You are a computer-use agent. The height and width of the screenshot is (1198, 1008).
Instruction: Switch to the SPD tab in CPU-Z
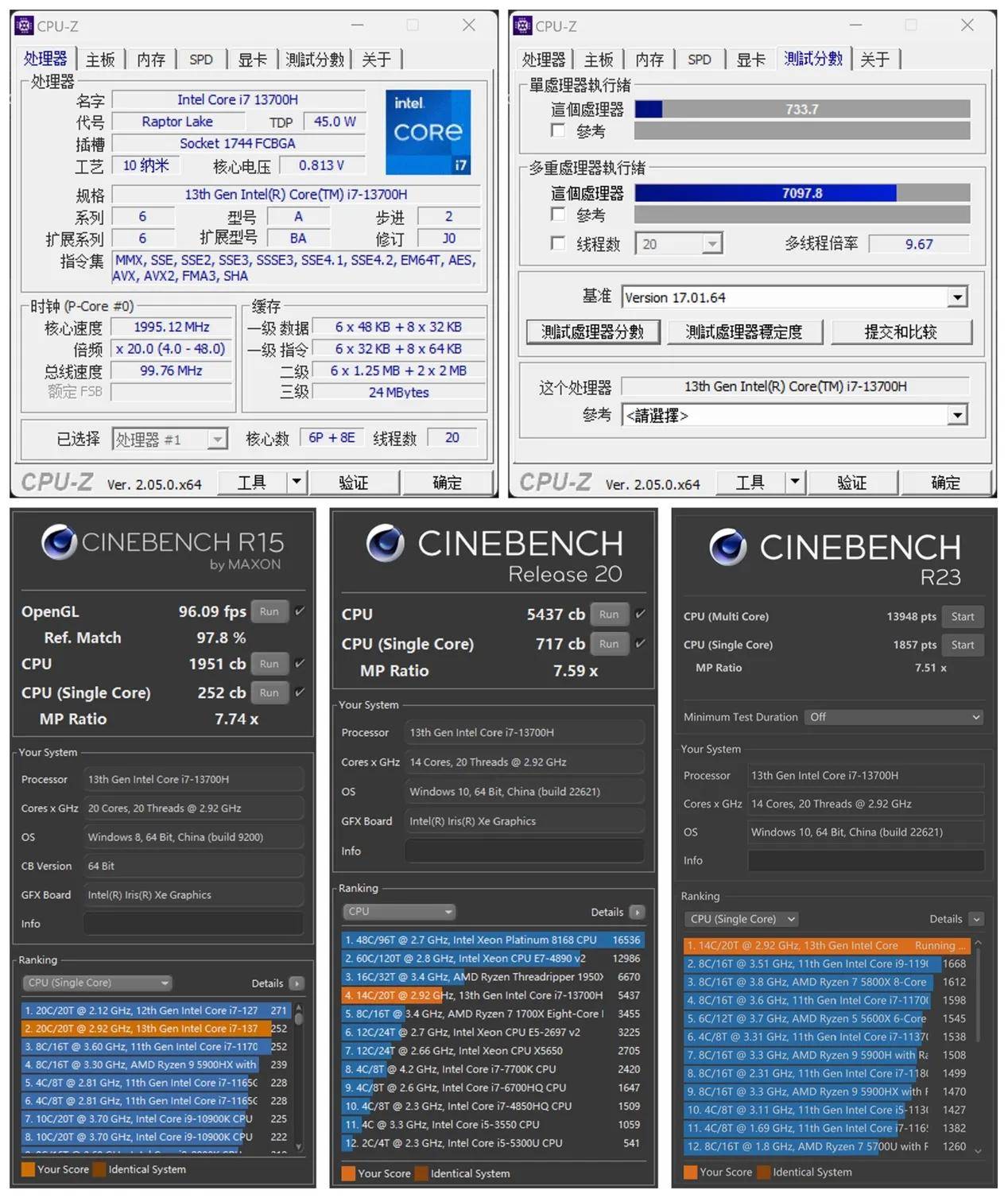pos(200,59)
